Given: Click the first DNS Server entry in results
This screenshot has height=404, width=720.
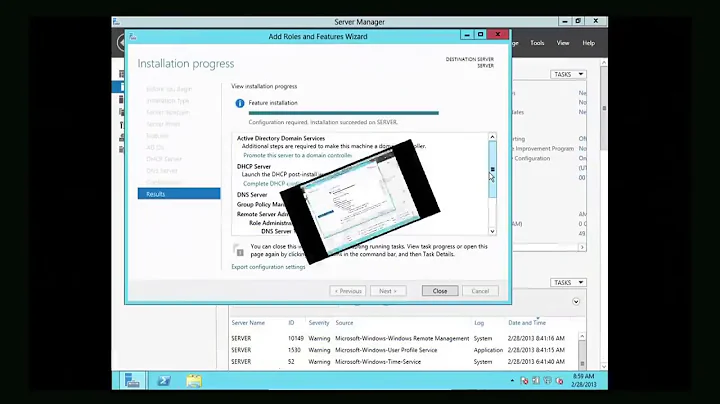Looking at the screenshot, I should [252, 195].
